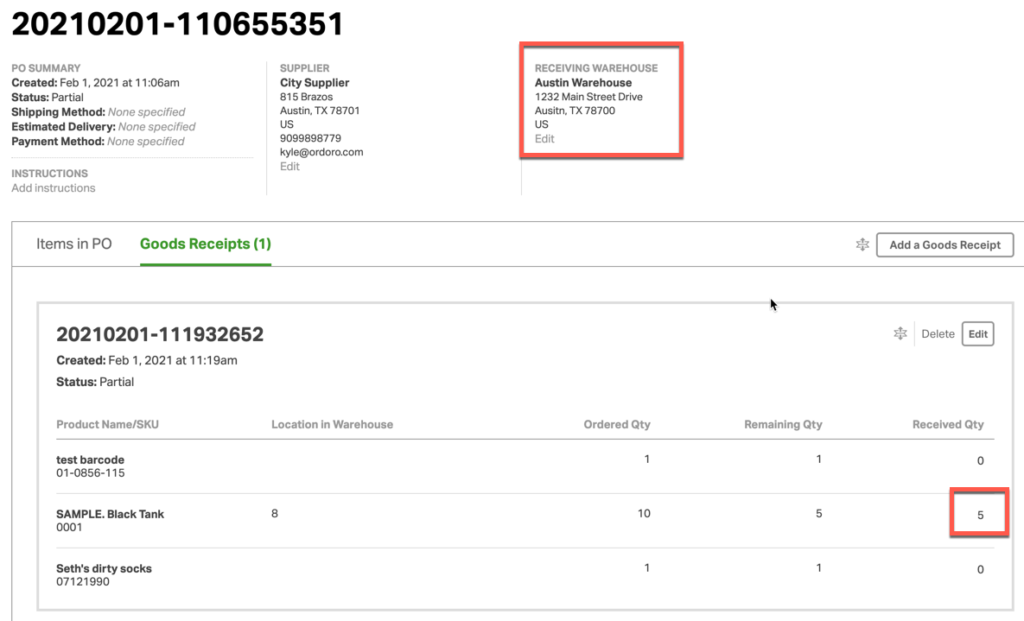1024x621 pixels.
Task: Click the test barcode product name
Action: (92, 459)
